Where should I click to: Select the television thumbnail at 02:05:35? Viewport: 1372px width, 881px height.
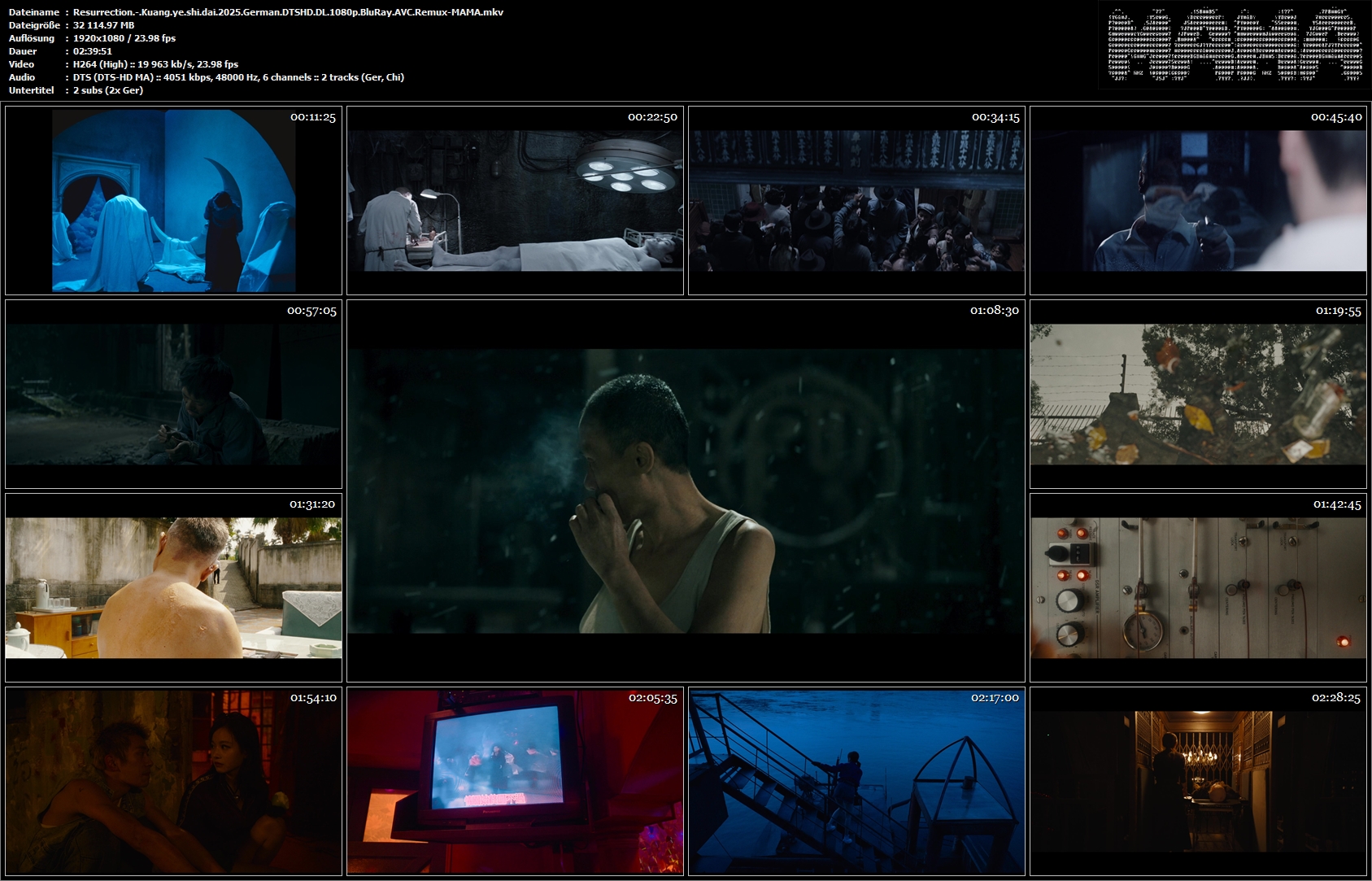tap(515, 781)
